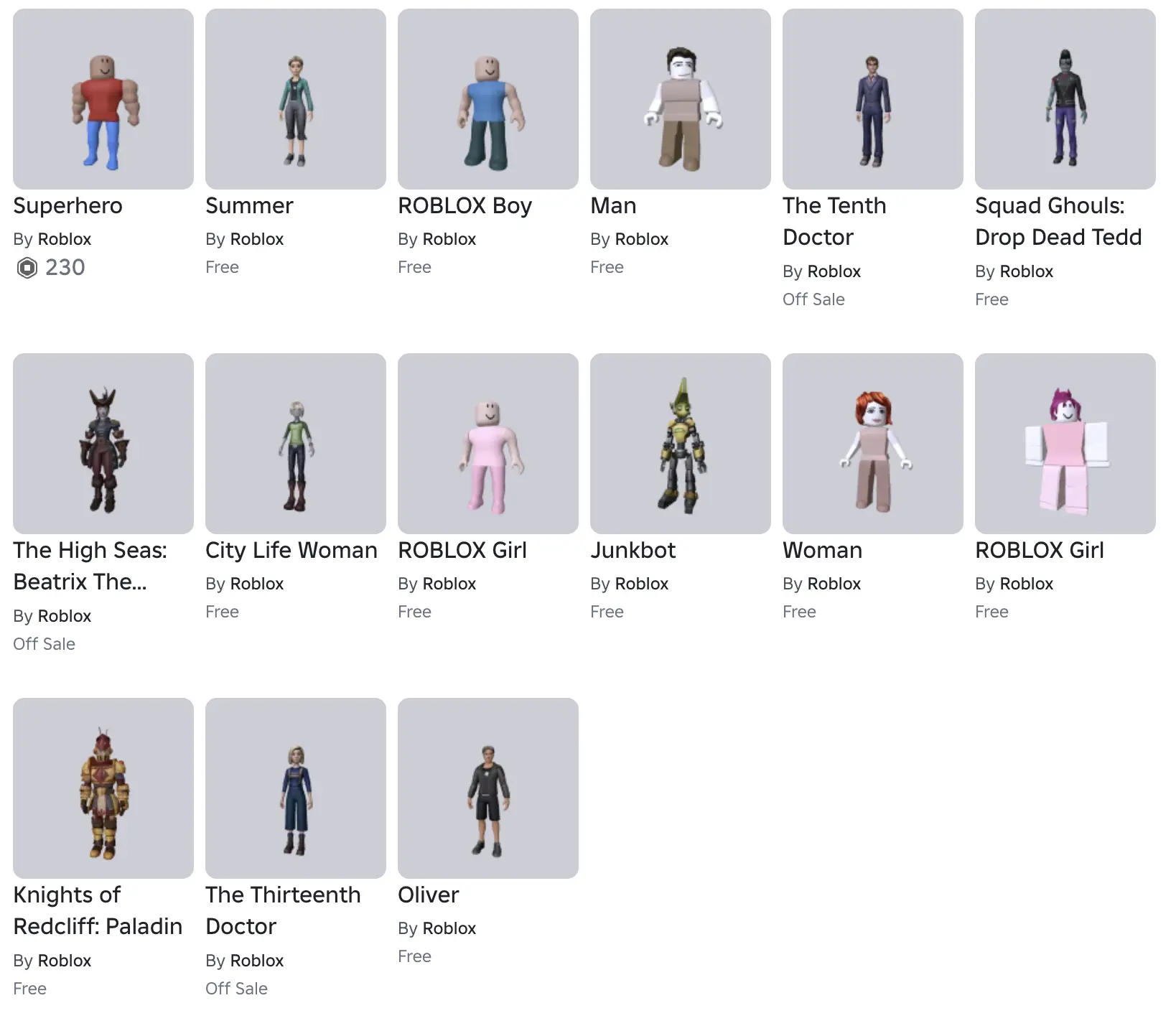Open the Superhero avatar thumbnail
The width and height of the screenshot is (1176, 1031).
[103, 99]
